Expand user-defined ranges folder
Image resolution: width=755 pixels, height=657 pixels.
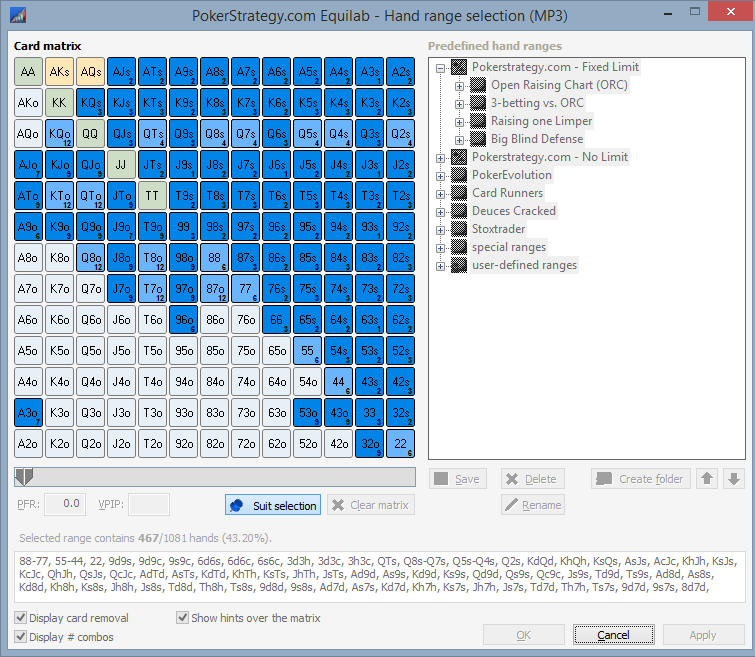(440, 266)
